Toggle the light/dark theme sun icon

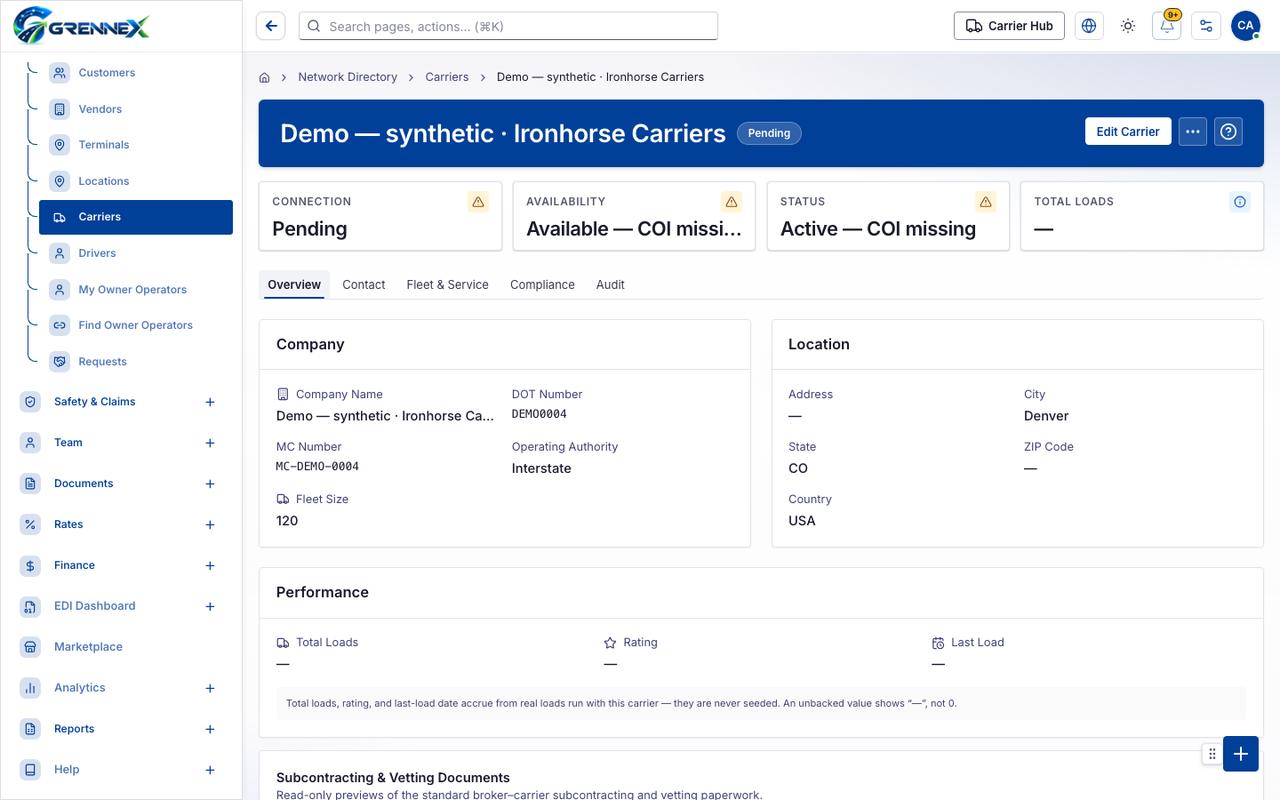tap(1128, 26)
